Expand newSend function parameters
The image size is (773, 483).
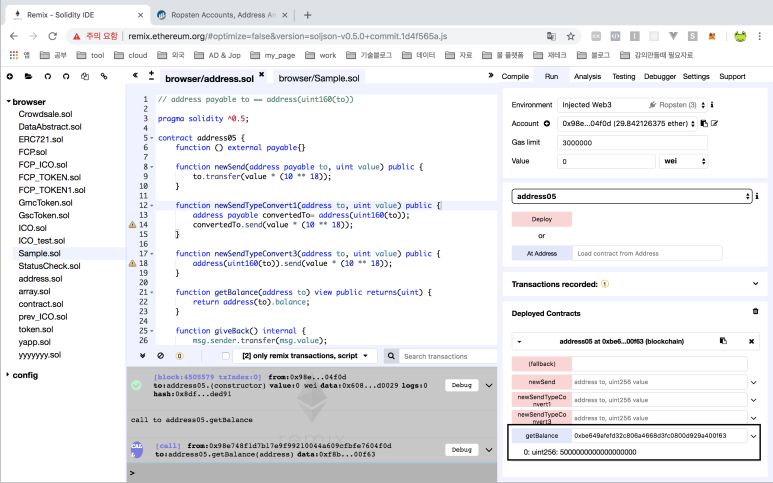point(754,382)
